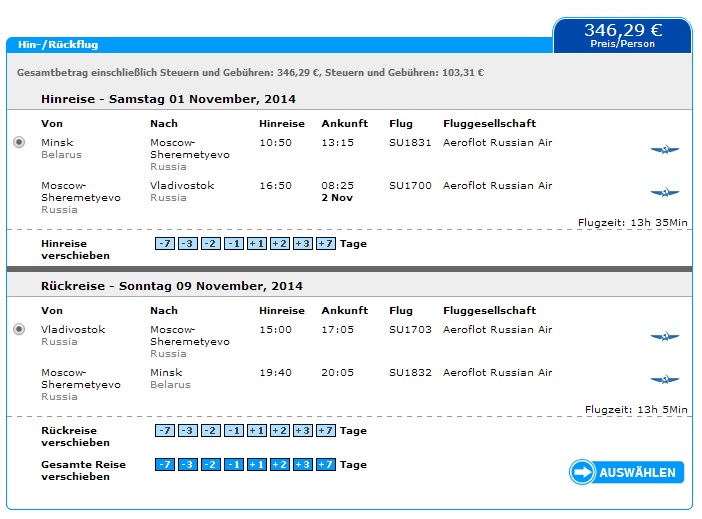Viewport: 702px width, 519px height.
Task: Click the Aeroflot logo for flight SU1700
Action: [x=664, y=193]
